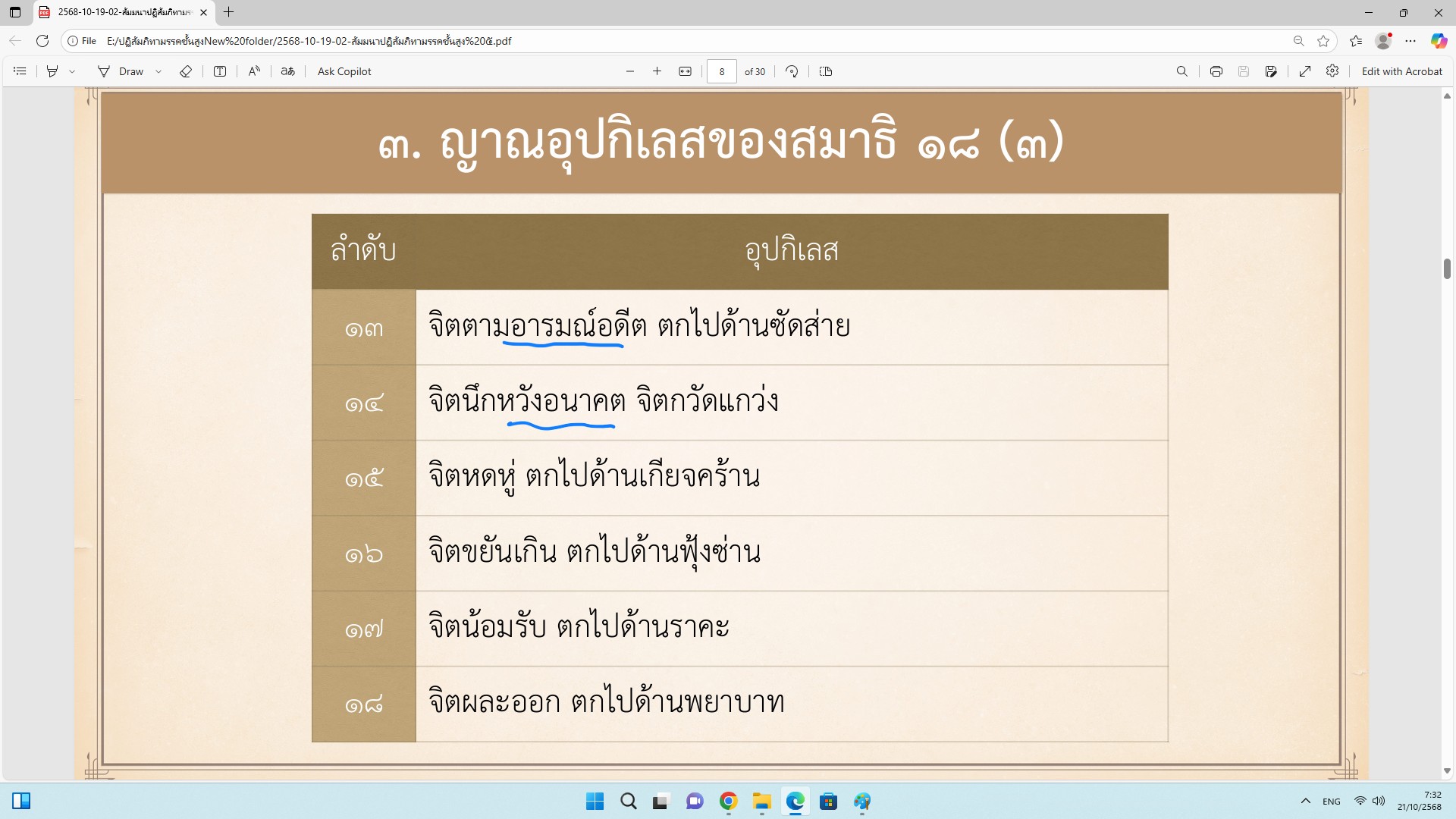The height and width of the screenshot is (819, 1456).
Task: Click the Add text tool icon
Action: (x=220, y=71)
